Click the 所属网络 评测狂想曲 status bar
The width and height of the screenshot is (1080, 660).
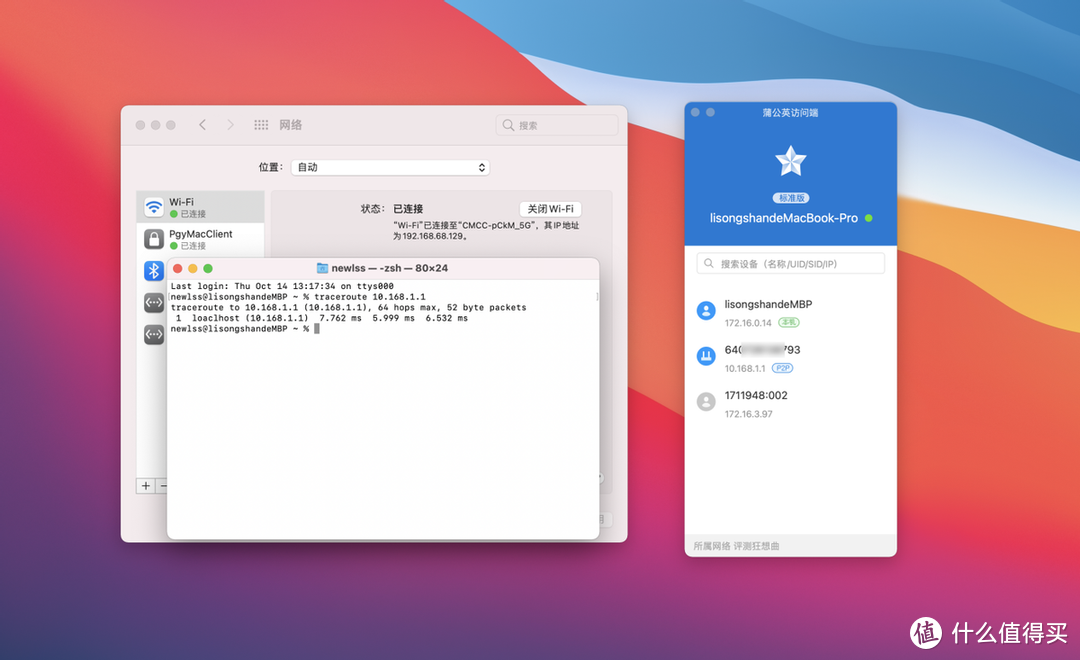(x=791, y=546)
